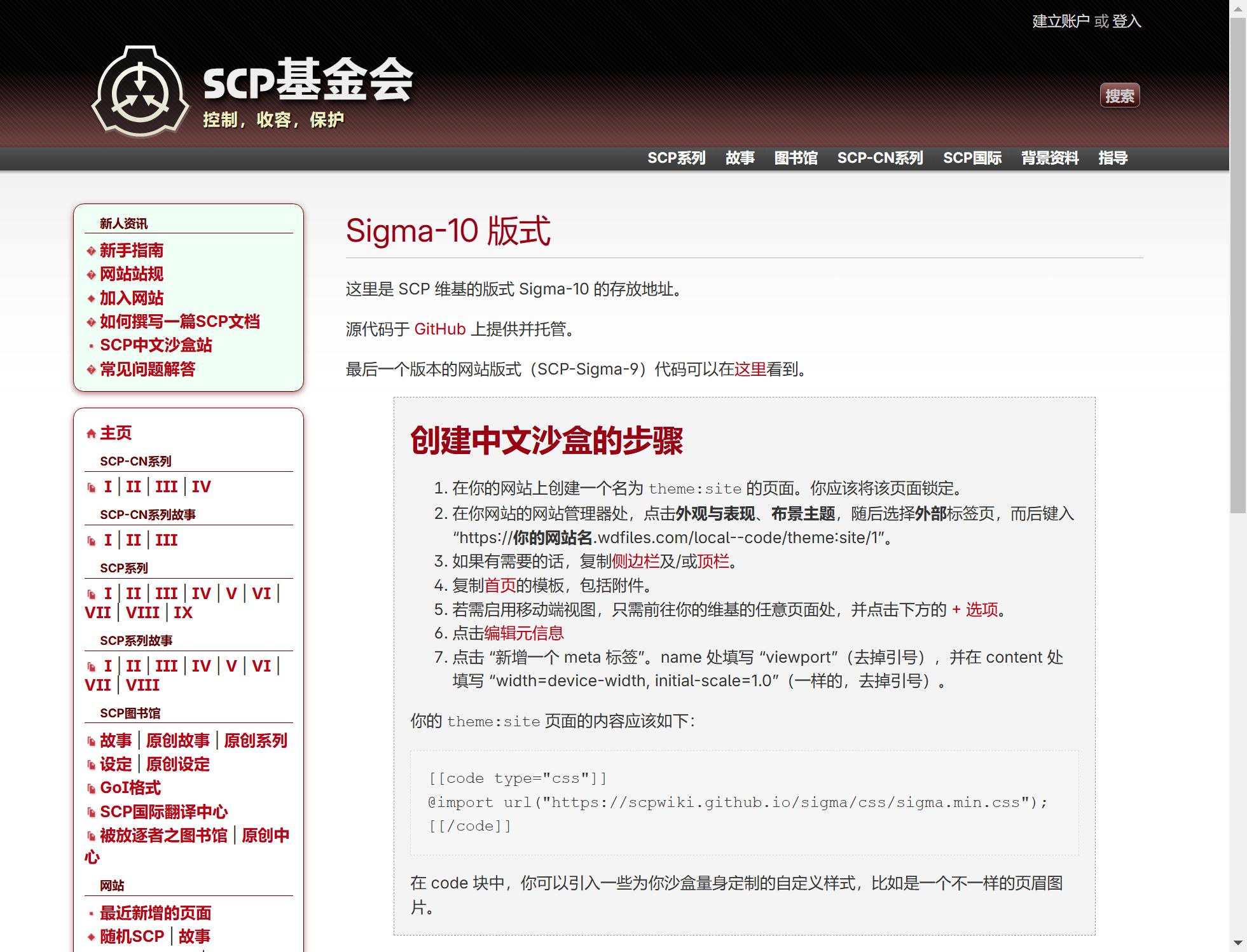Click the icon beside SCP国际翻译中心
The width and height of the screenshot is (1247, 952).
pyautogui.click(x=91, y=813)
